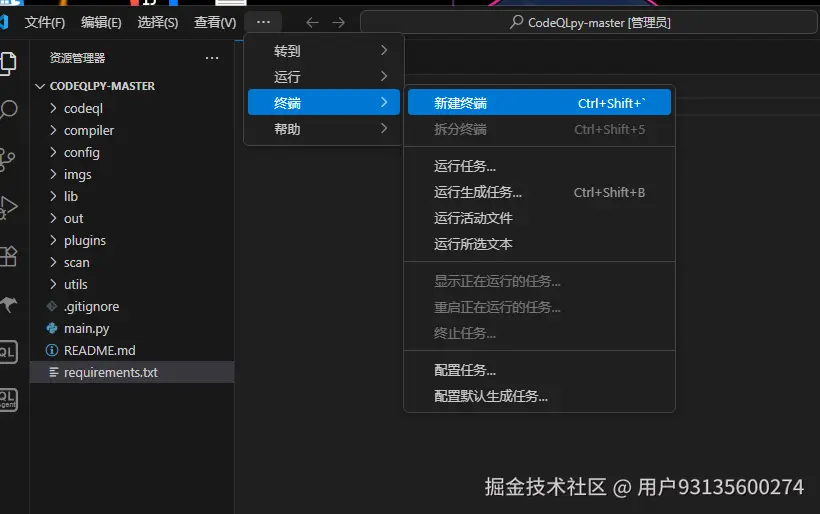
Task: Click the 资源管理器 panel title
Action: pos(77,58)
